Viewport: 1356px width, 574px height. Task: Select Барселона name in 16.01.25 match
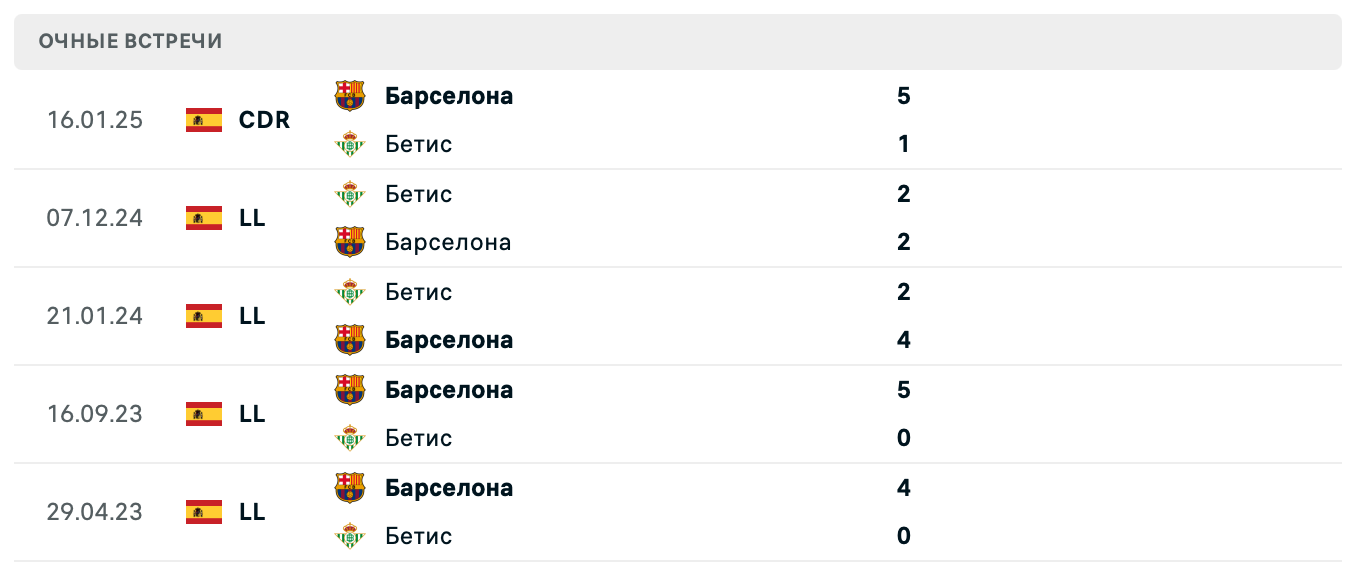pos(449,96)
